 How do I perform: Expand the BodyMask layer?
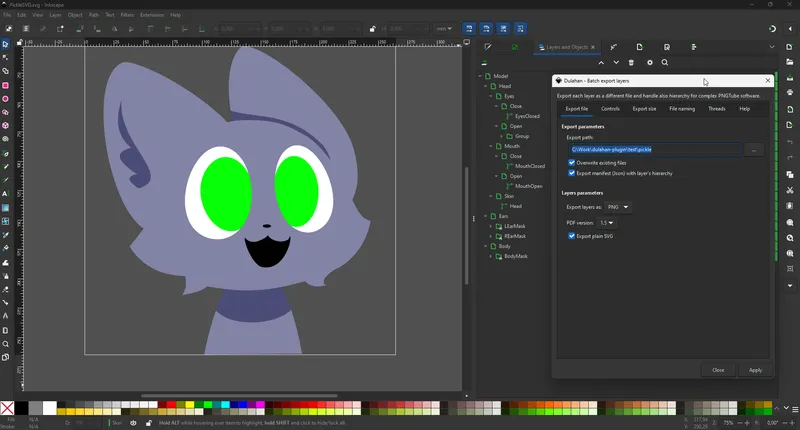coord(491,256)
